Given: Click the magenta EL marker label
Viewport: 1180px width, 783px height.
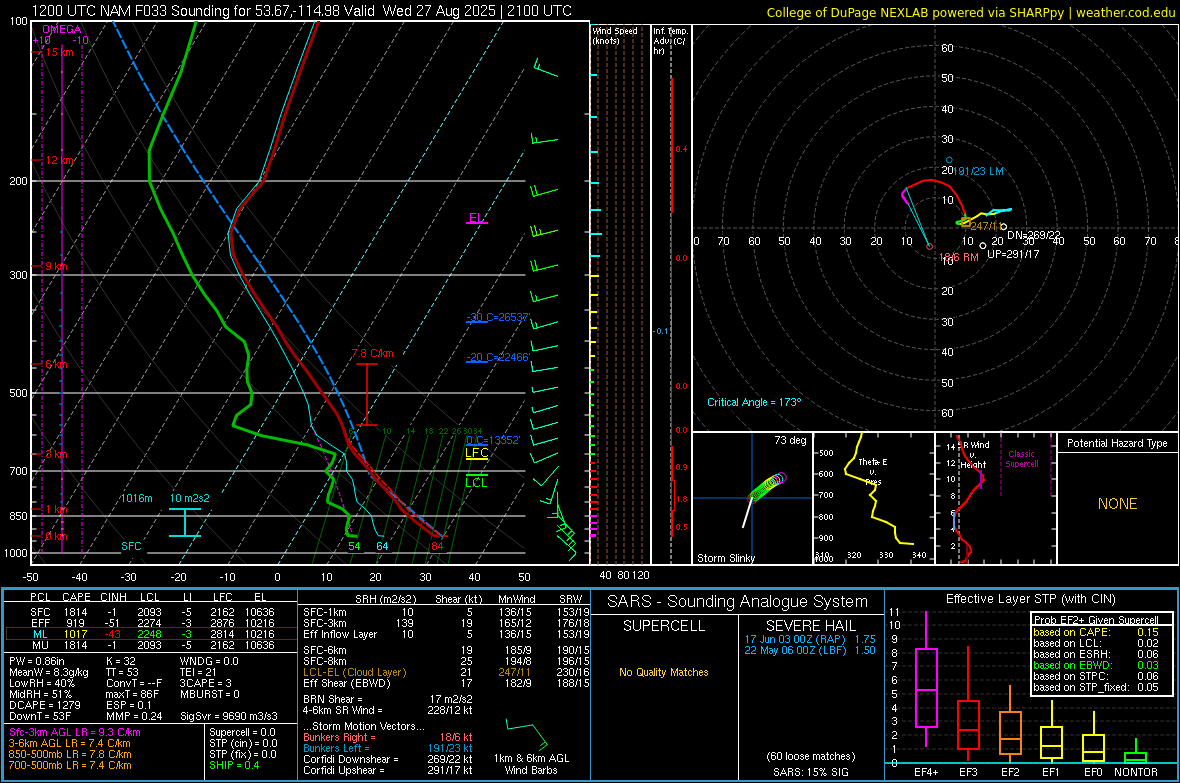Looking at the screenshot, I should coord(476,218).
